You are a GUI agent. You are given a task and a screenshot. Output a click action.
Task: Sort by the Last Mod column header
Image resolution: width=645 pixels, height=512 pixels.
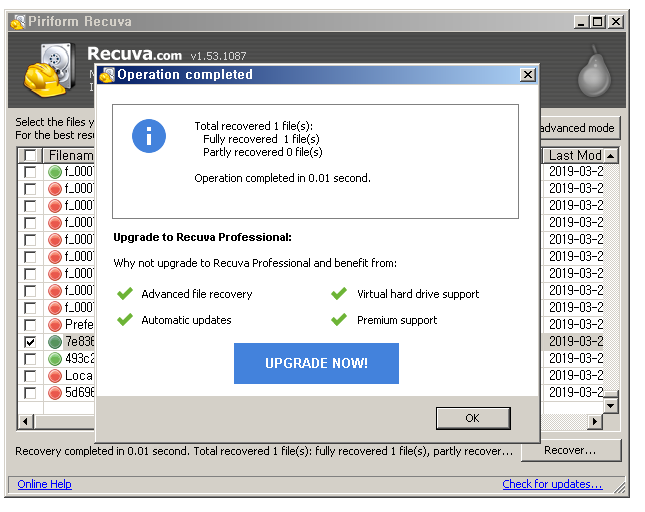pyautogui.click(x=574, y=155)
